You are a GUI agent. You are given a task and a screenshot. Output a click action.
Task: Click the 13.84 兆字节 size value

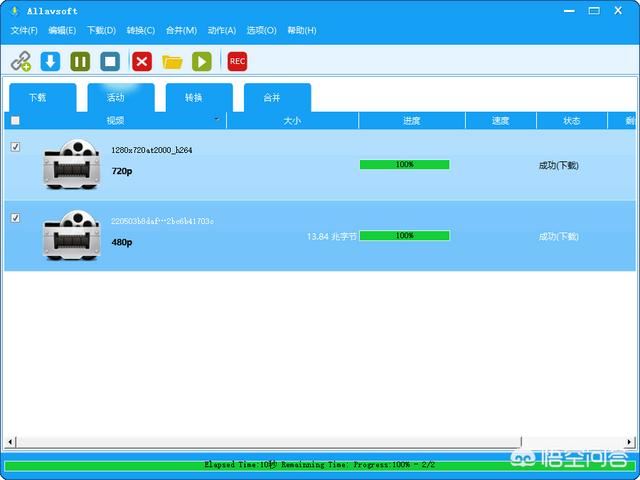point(332,236)
